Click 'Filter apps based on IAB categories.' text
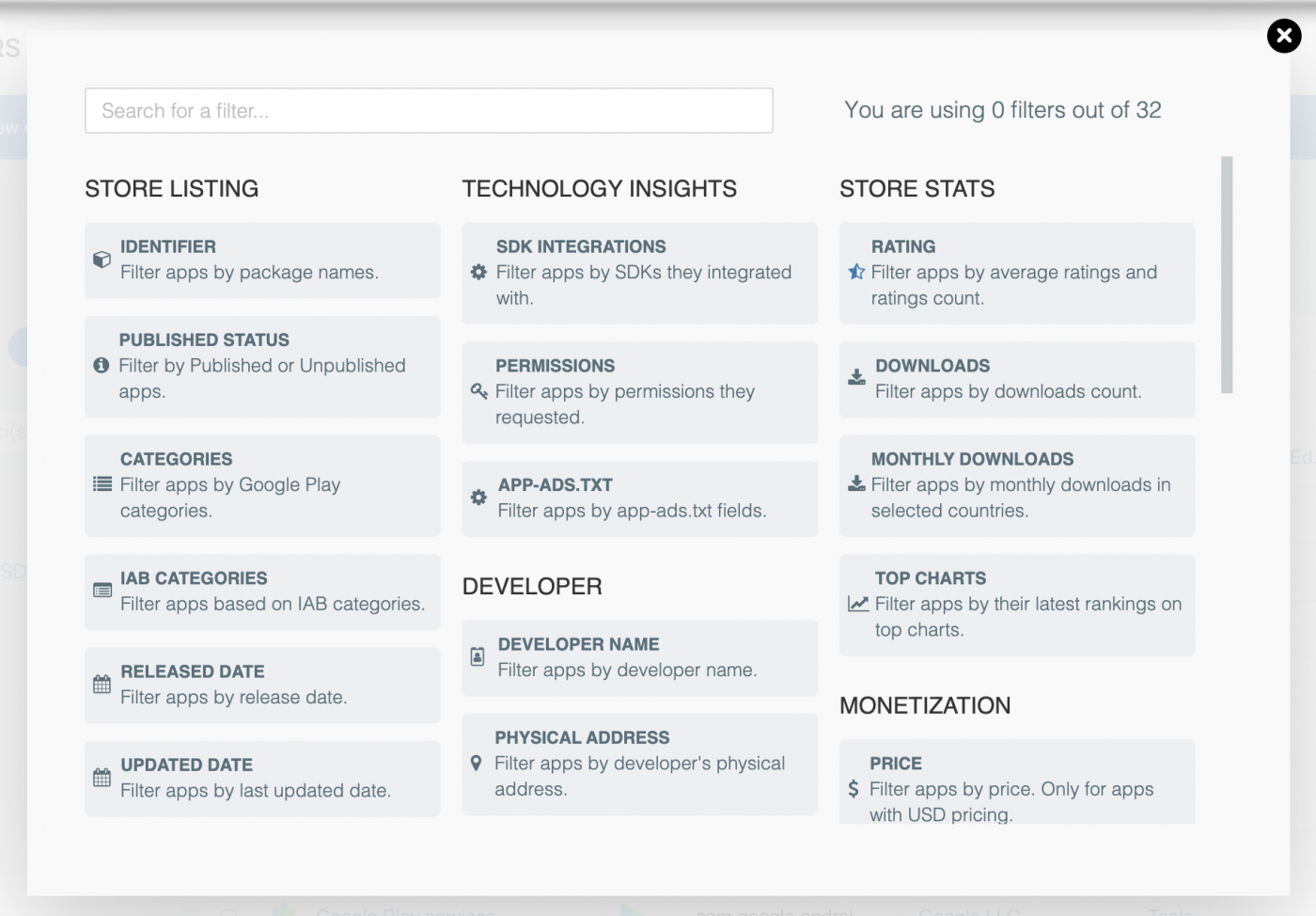The image size is (1316, 916). pos(273,604)
